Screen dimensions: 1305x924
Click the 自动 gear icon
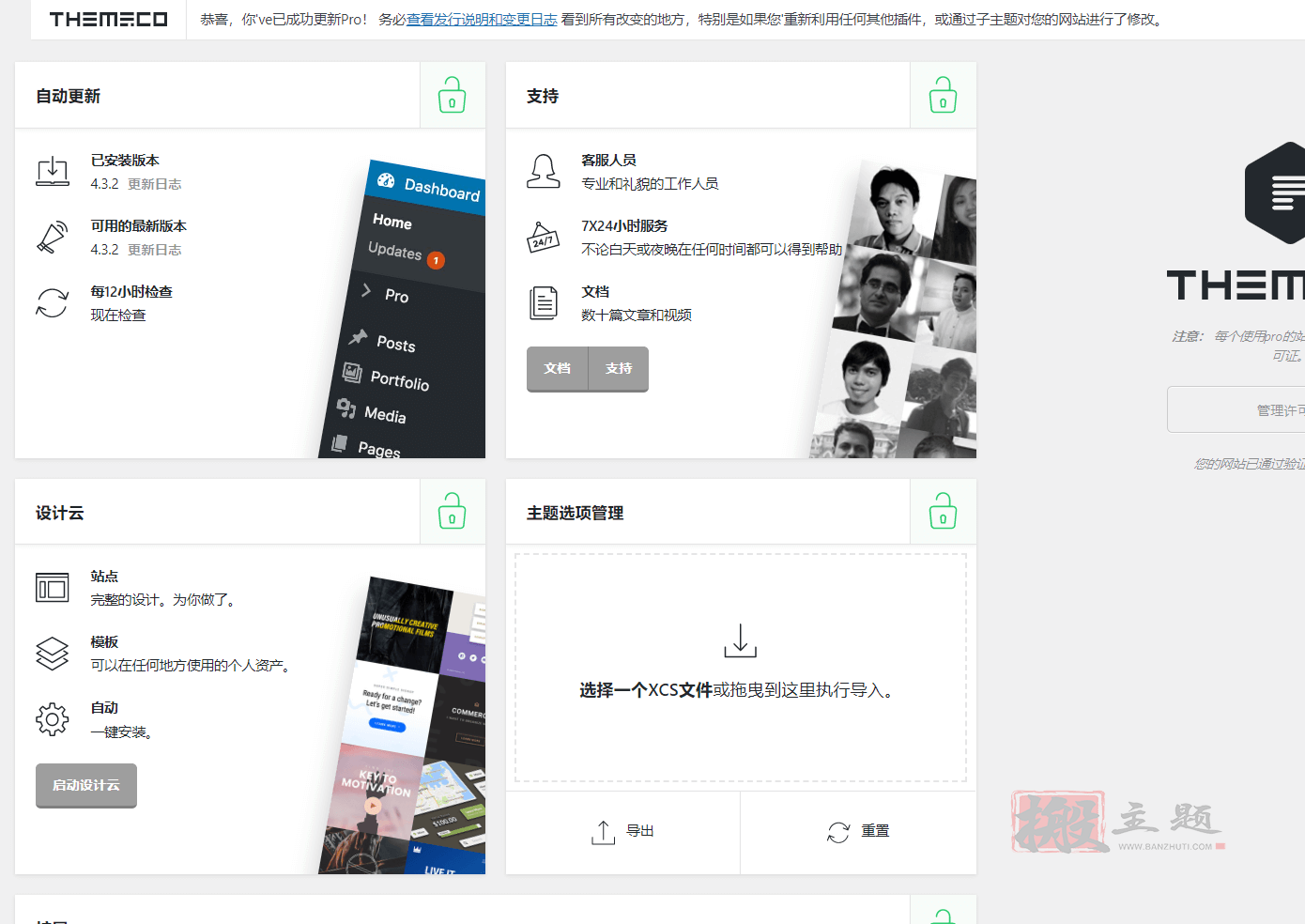point(53,719)
